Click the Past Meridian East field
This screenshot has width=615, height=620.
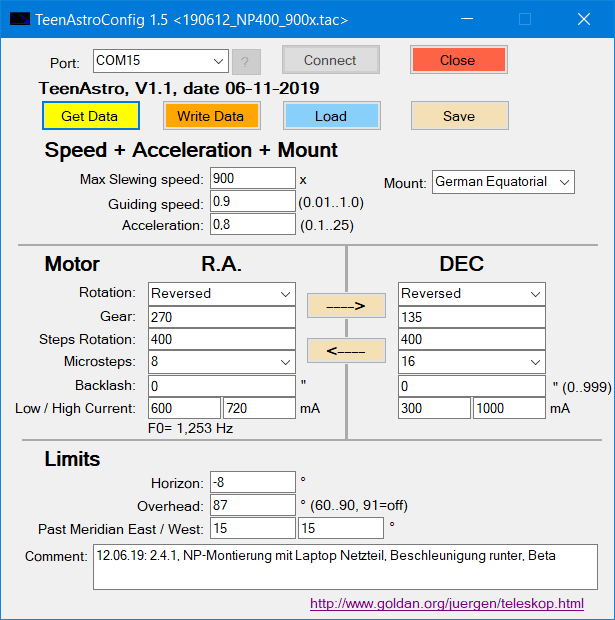[x=253, y=528]
